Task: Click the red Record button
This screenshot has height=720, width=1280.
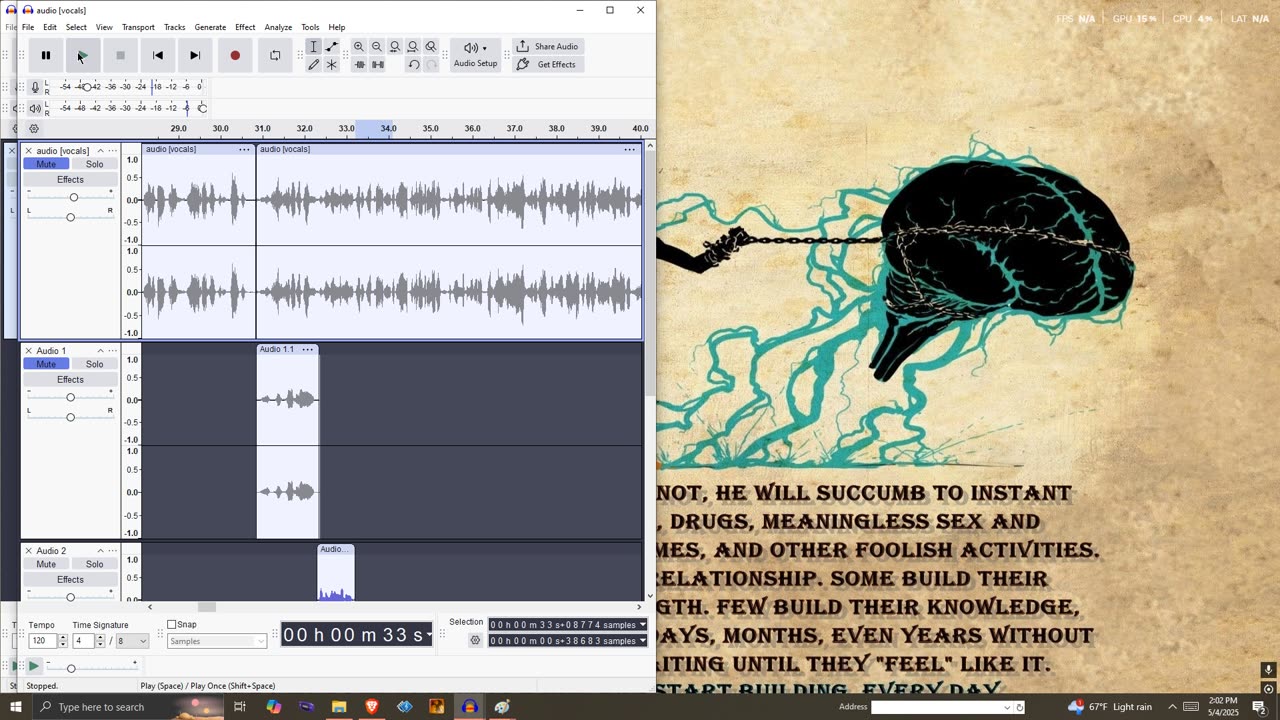Action: click(235, 56)
